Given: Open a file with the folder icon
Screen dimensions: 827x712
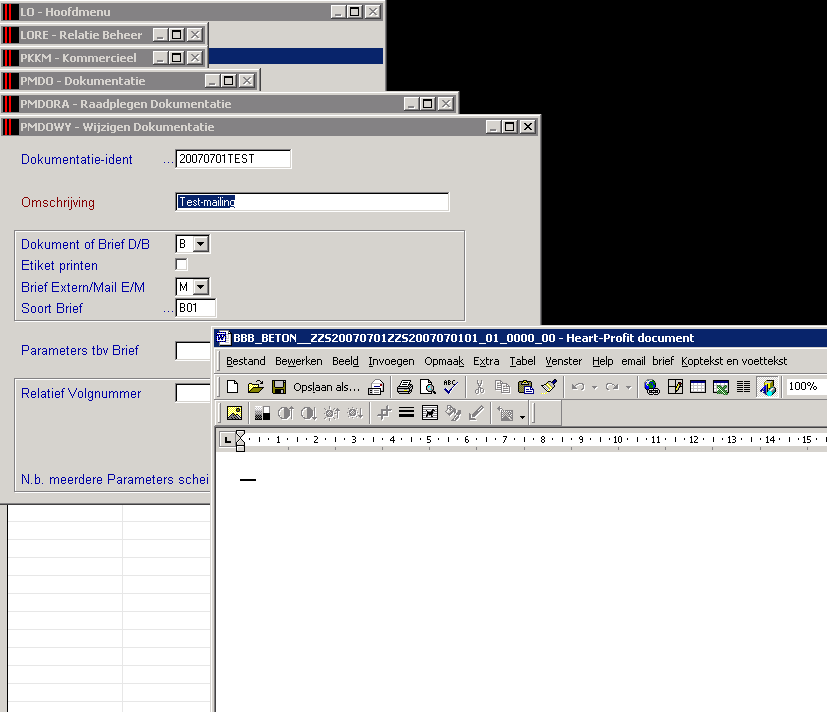Looking at the screenshot, I should click(255, 387).
